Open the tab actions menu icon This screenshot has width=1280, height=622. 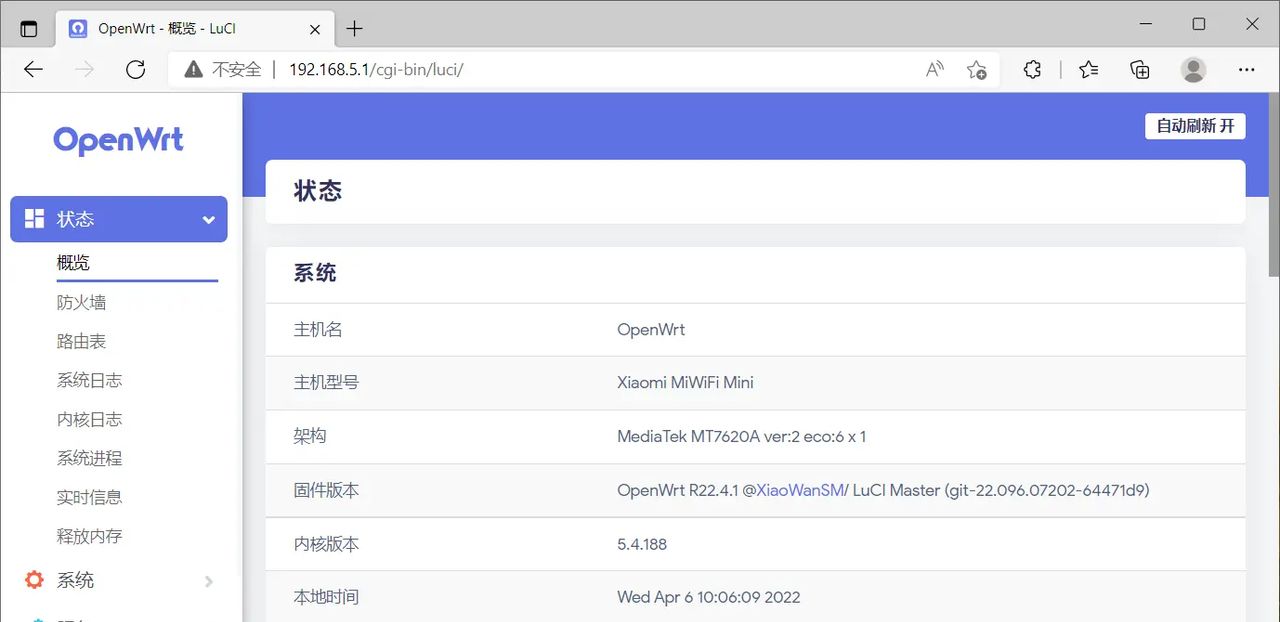[x=28, y=29]
